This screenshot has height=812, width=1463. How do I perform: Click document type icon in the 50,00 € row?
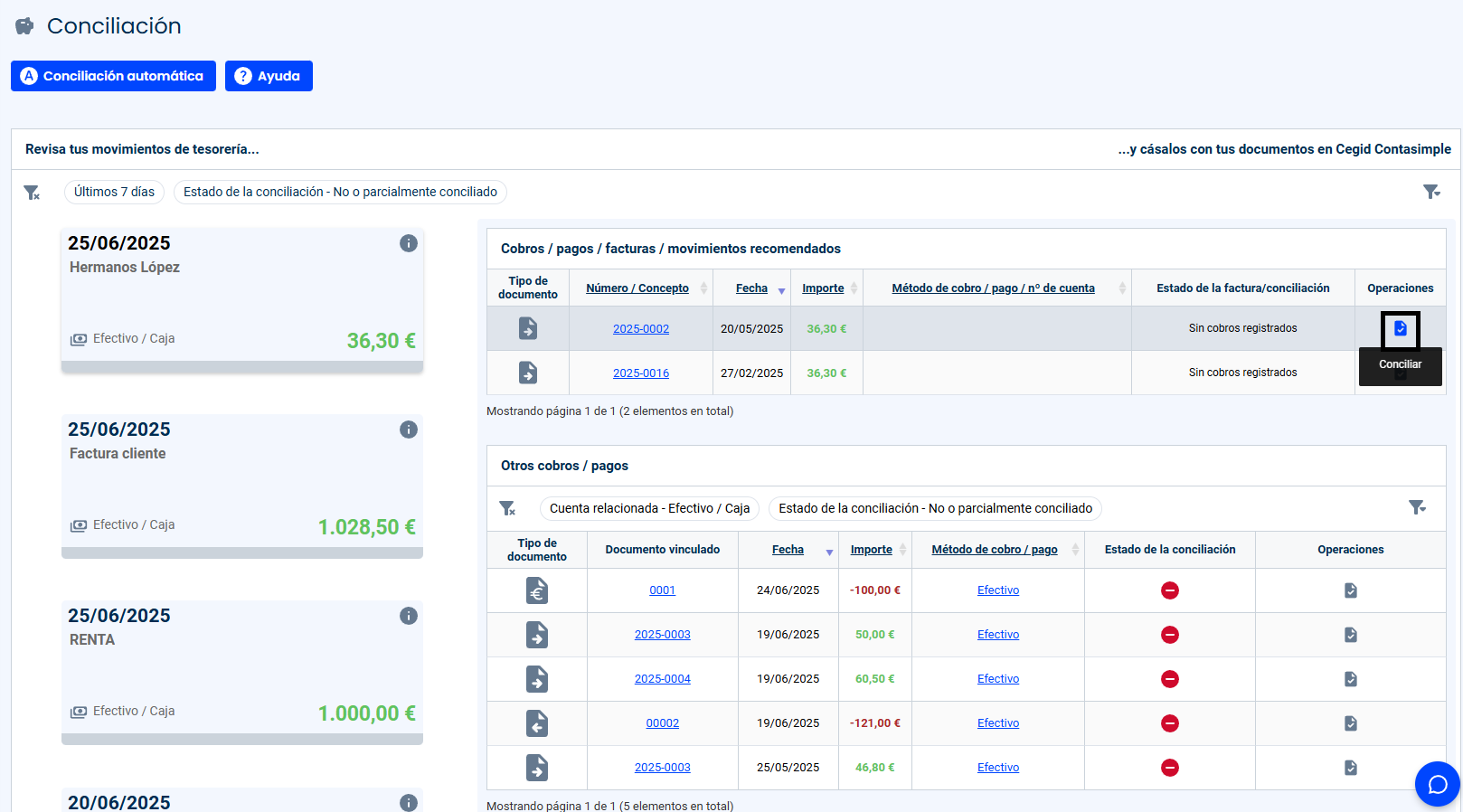pyautogui.click(x=537, y=635)
